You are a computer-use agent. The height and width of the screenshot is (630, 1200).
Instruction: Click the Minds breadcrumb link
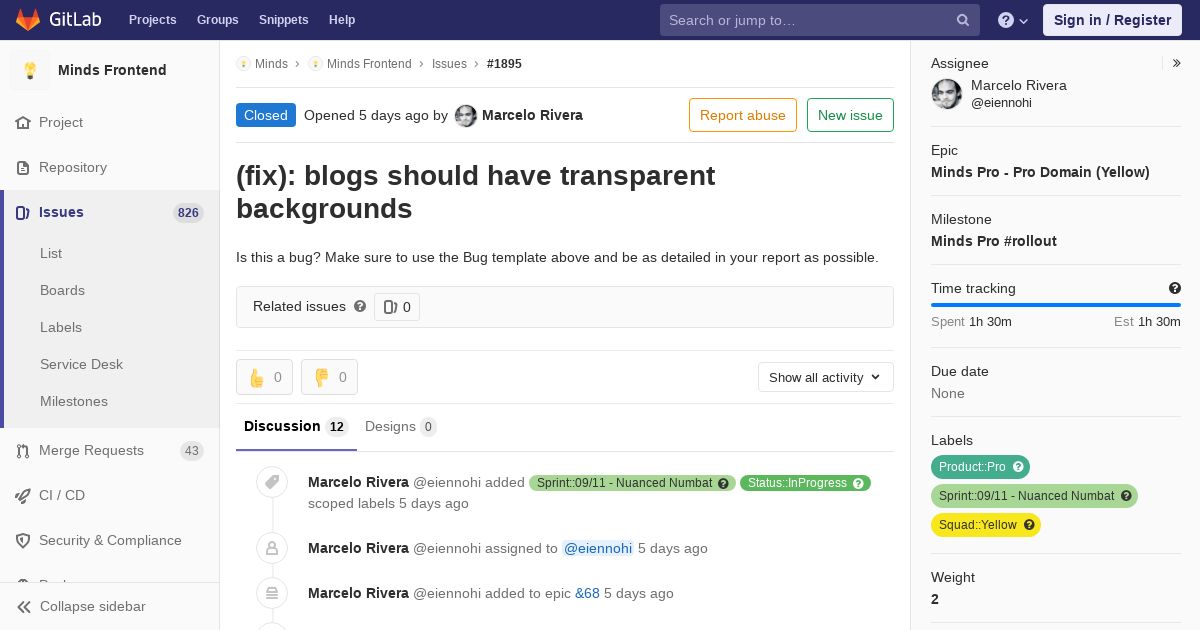(x=271, y=64)
